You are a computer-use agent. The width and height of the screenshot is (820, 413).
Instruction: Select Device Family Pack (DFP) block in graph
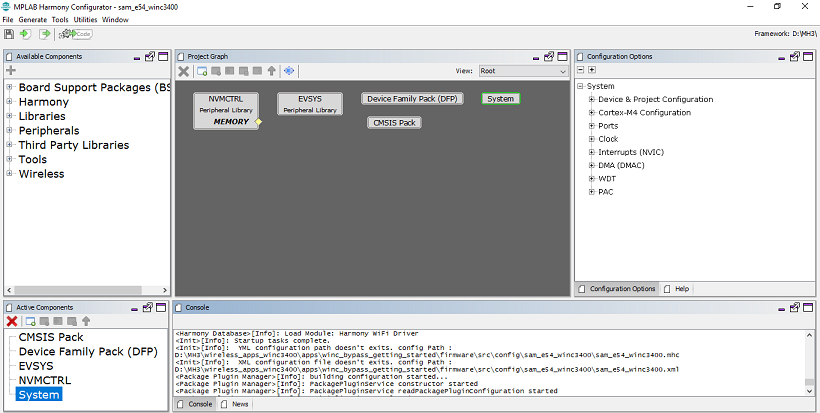(412, 99)
